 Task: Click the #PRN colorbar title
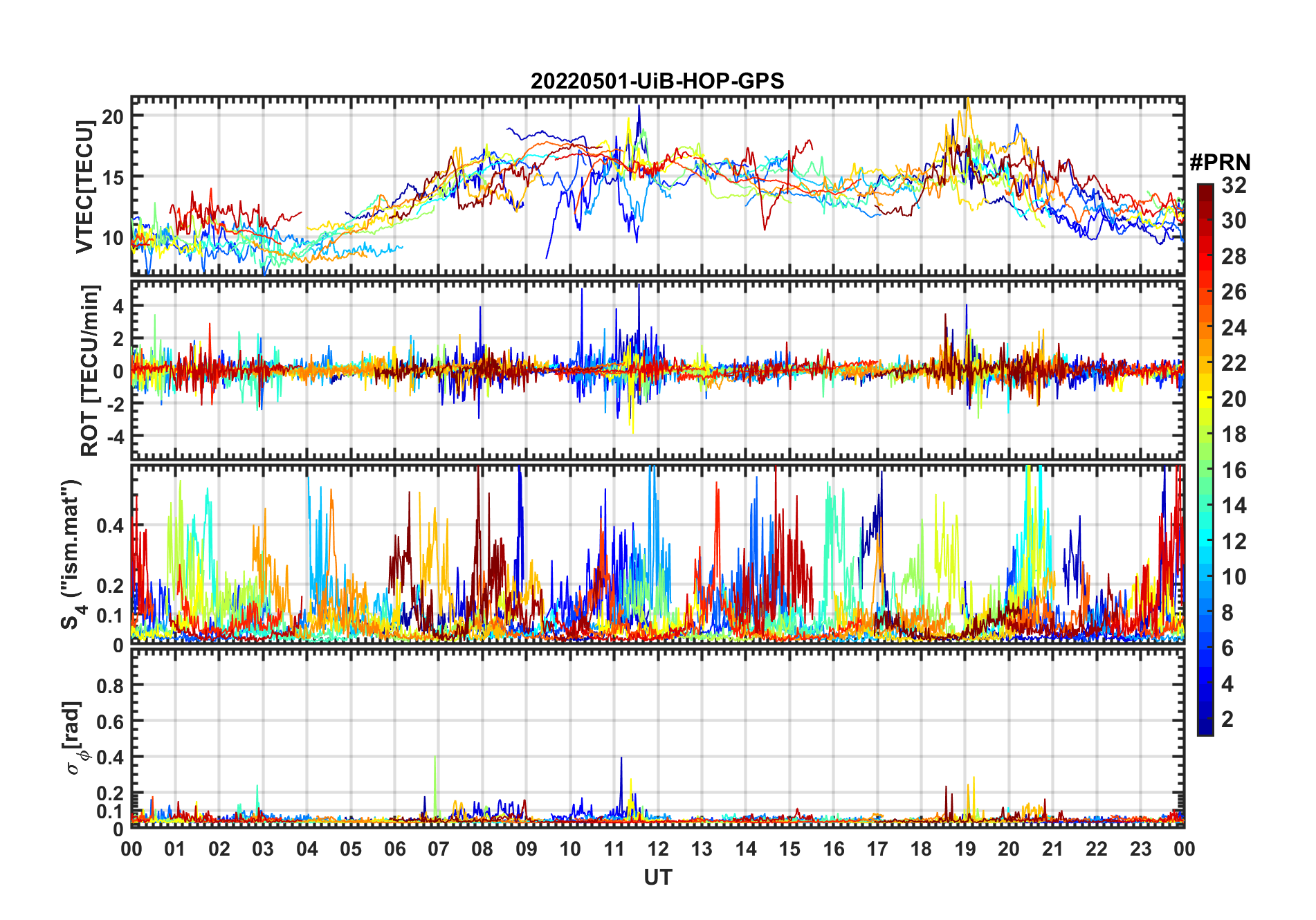[1220, 163]
